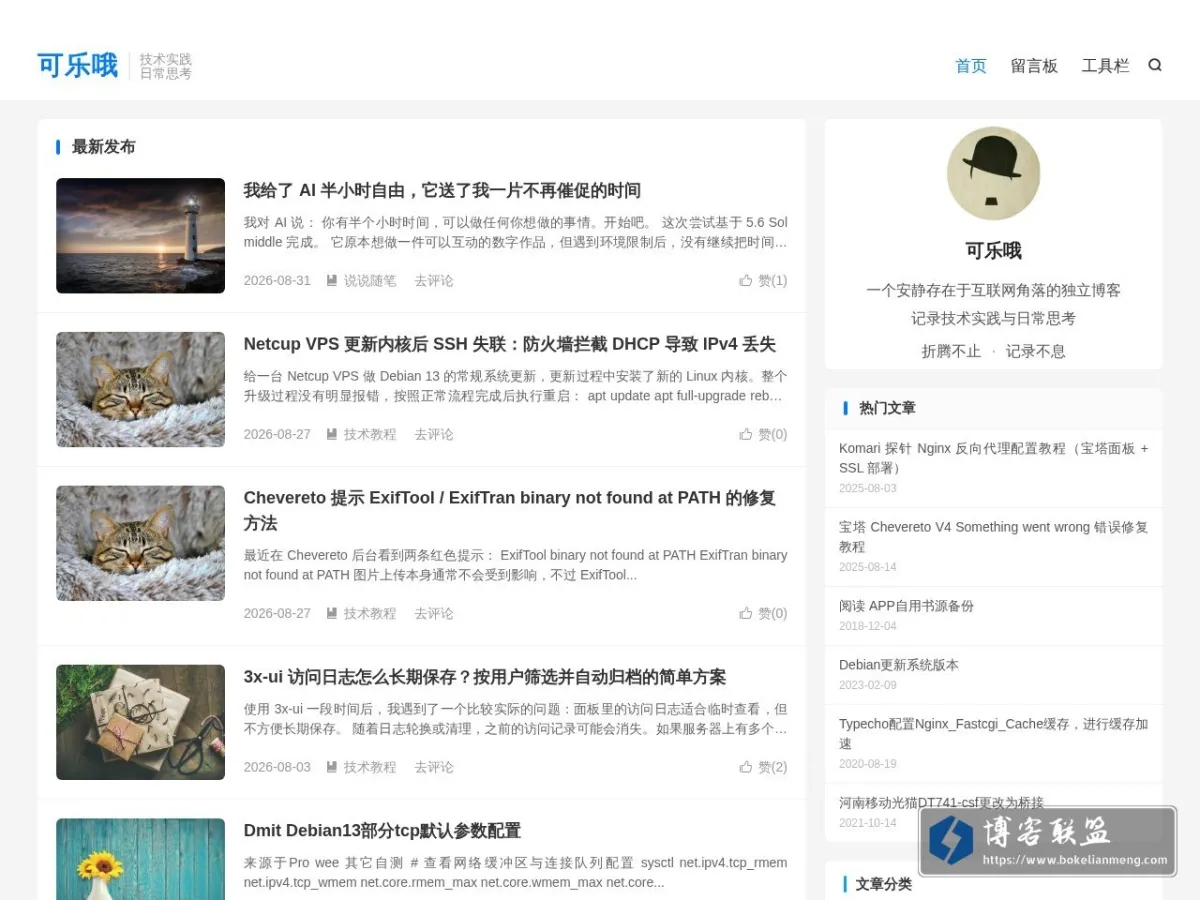Click excerpt text of AI 半小时自由 post
The width and height of the screenshot is (1200, 900).
tap(515, 232)
